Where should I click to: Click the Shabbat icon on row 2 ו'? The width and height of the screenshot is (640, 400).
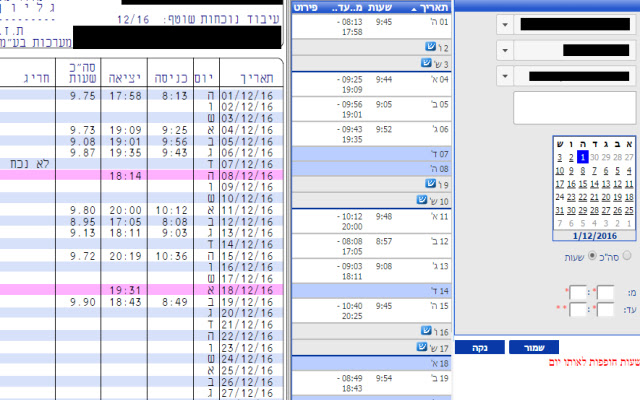pyautogui.click(x=430, y=47)
